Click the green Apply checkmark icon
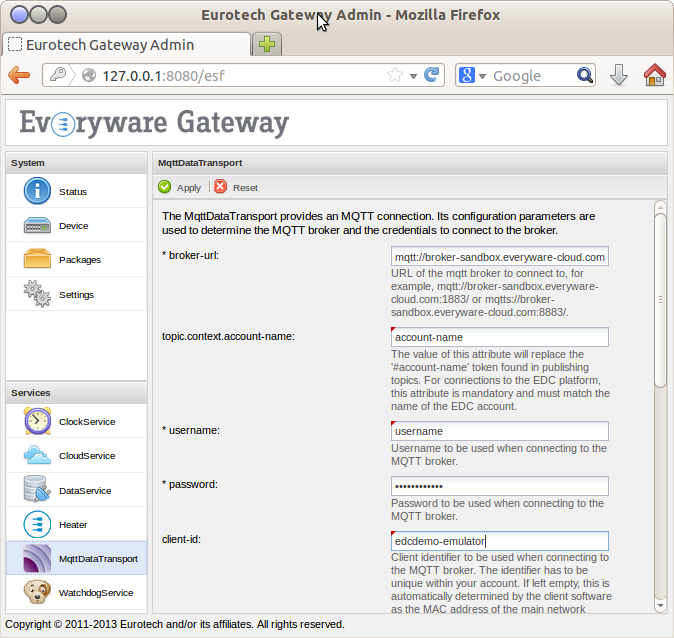This screenshot has width=674, height=638. (x=164, y=187)
